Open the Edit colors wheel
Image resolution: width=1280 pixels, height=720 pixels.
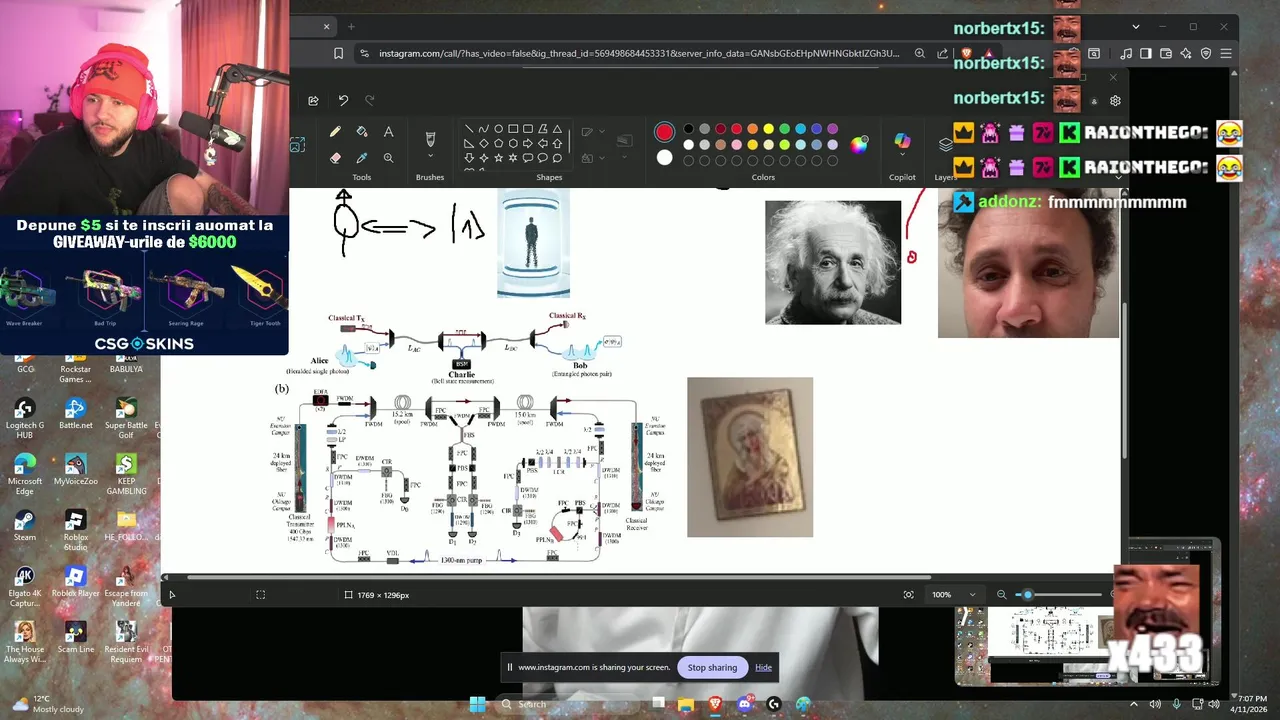[859, 145]
